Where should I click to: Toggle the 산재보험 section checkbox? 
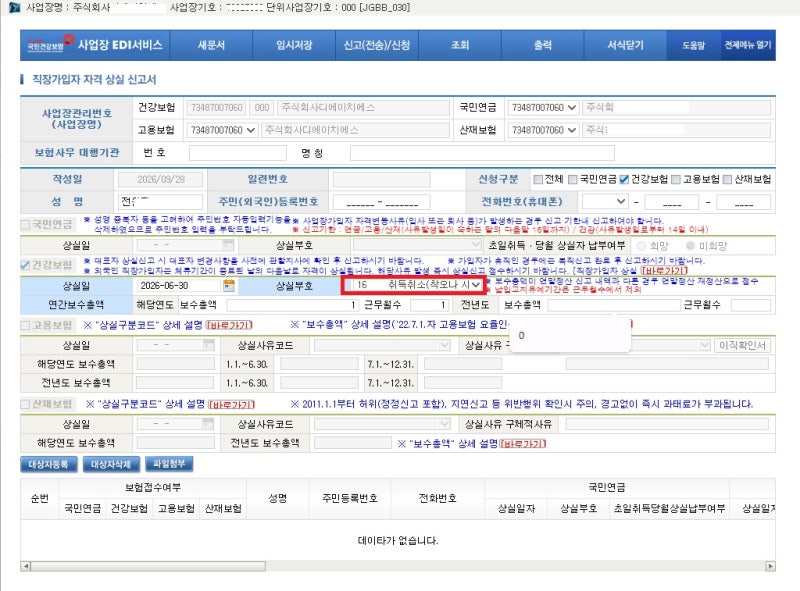(25, 404)
